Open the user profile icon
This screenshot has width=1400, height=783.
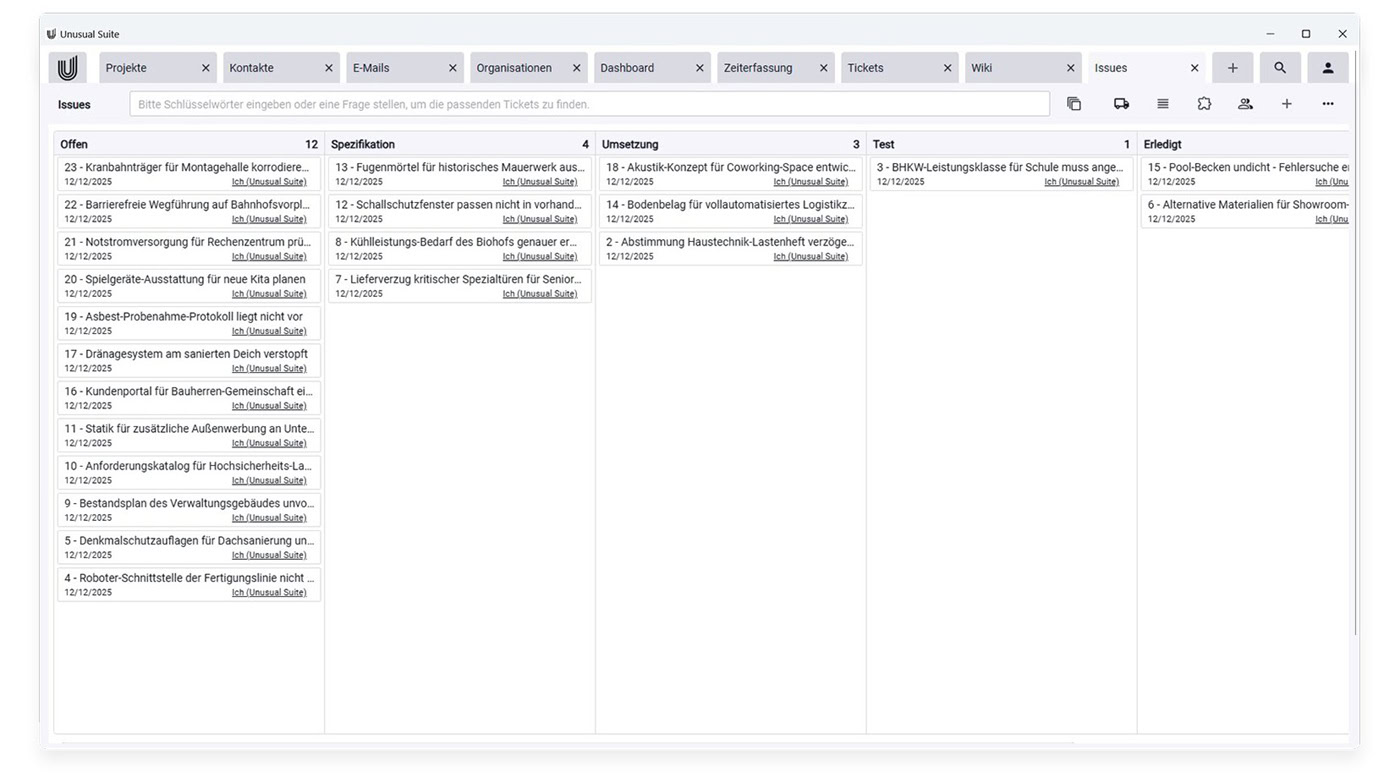1328,68
